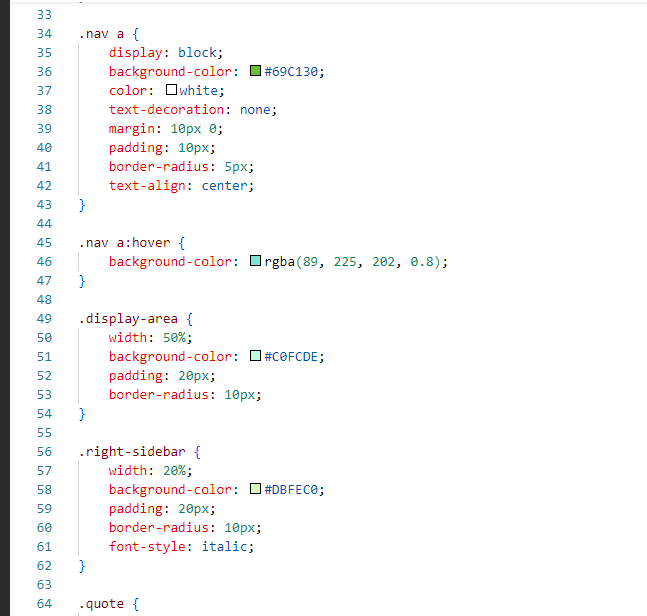Click the font-style italic value
This screenshot has height=616, width=647.
click(x=224, y=546)
